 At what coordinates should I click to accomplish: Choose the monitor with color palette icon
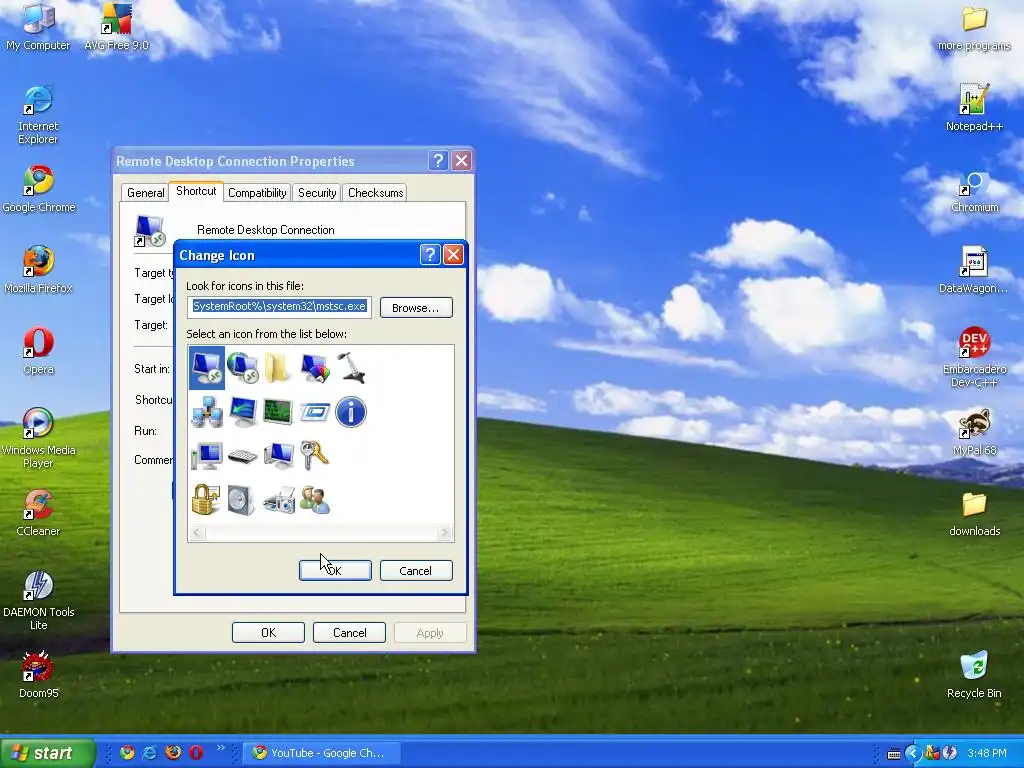pos(315,368)
